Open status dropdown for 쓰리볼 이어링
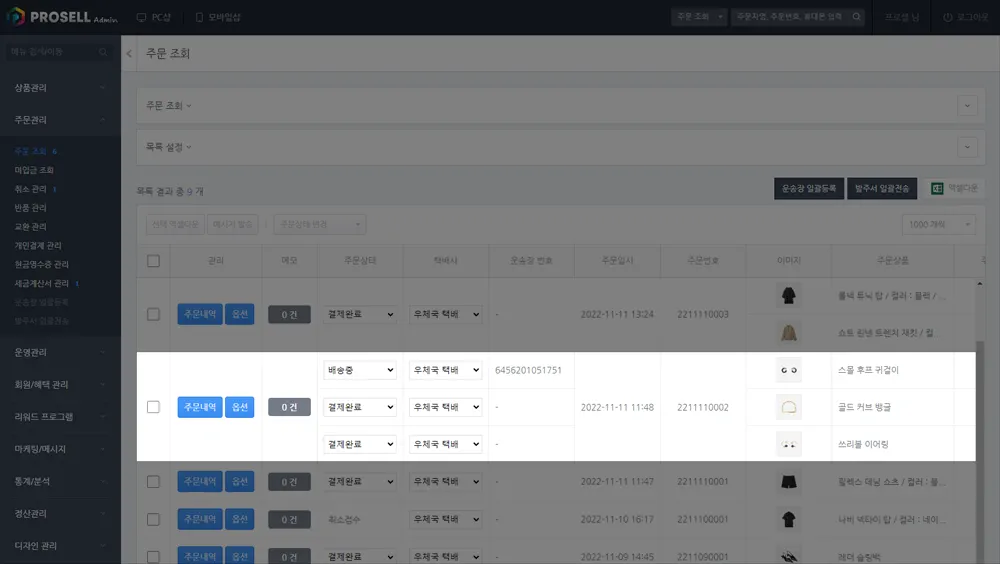 (x=360, y=444)
